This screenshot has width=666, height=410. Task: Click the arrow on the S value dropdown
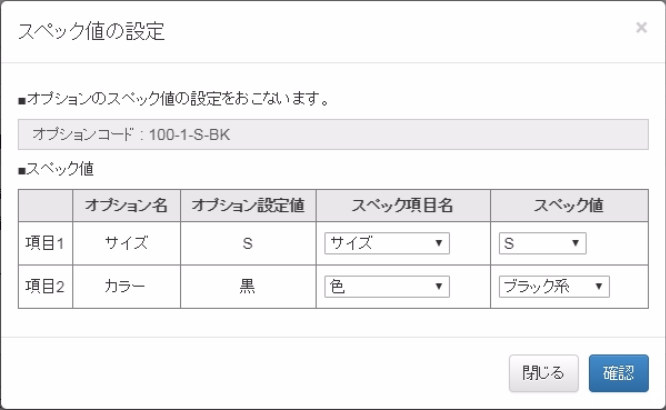tap(576, 243)
